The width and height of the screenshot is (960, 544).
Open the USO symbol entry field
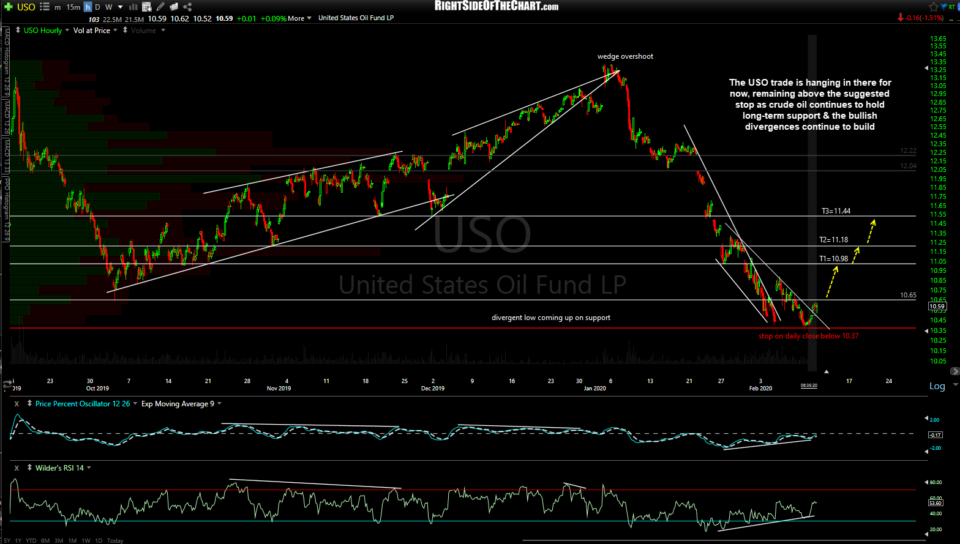point(26,7)
